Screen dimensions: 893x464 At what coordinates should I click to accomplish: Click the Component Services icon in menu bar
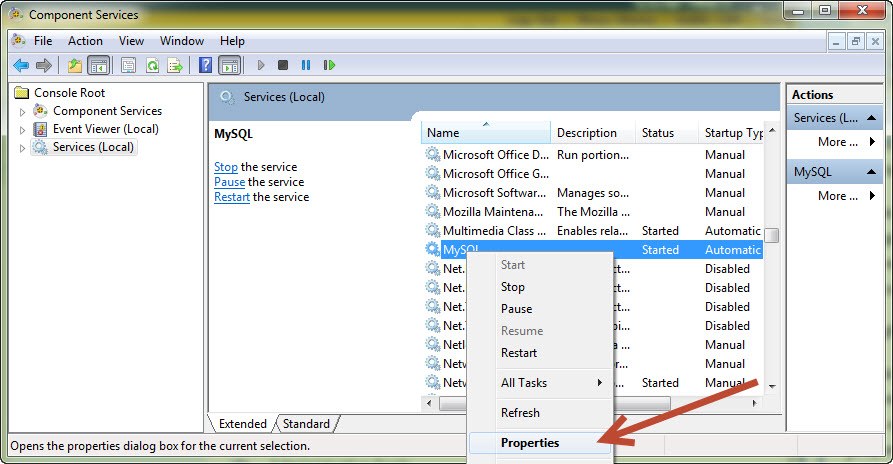click(x=19, y=40)
